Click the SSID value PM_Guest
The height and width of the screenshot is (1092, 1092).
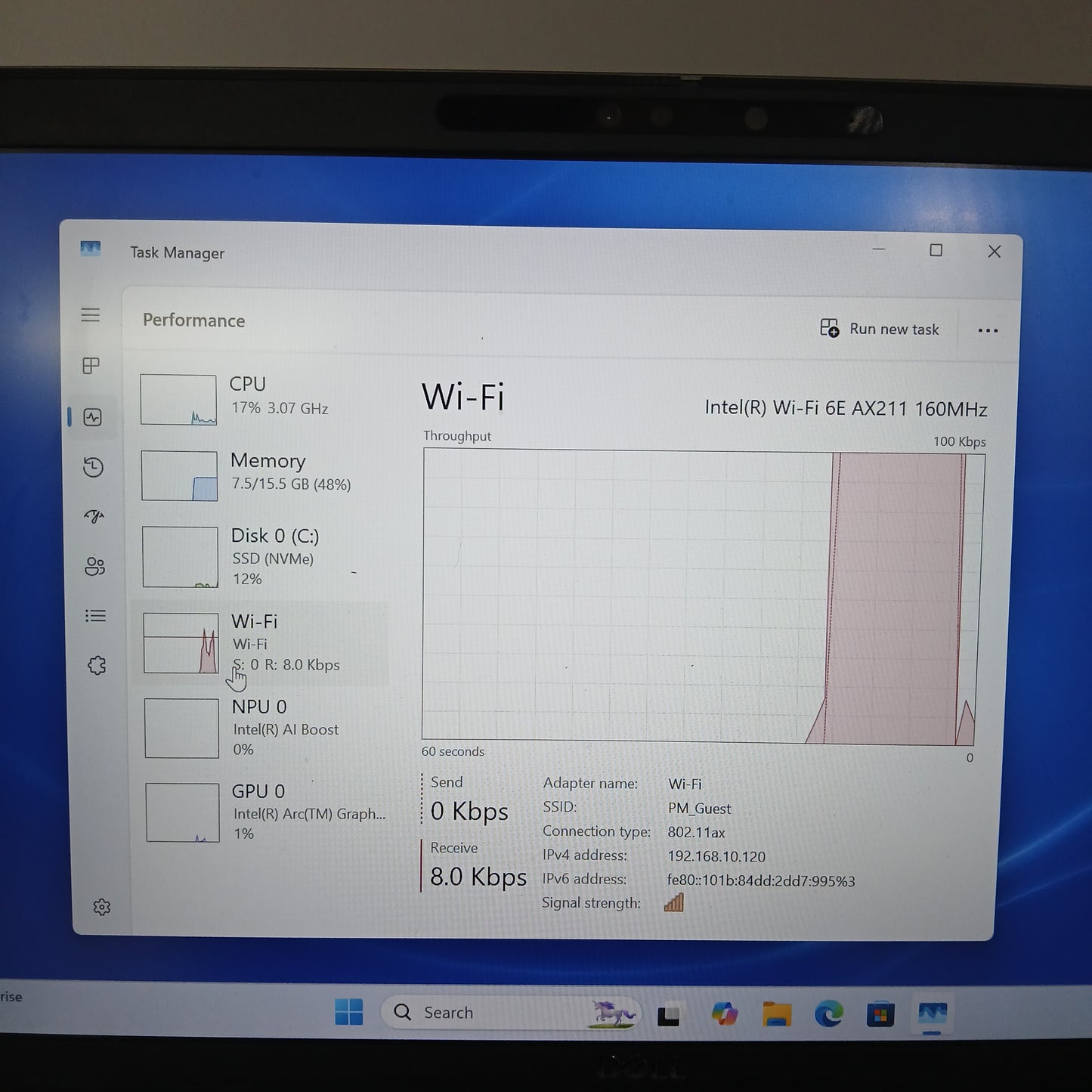click(x=699, y=809)
